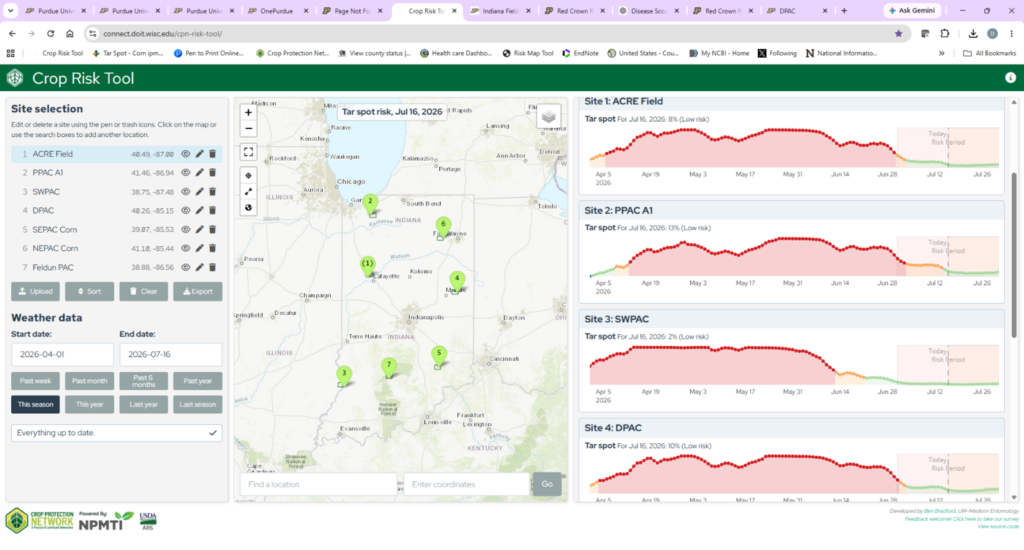Edit the Feldun PAC site with pen icon
Image resolution: width=1024 pixels, height=550 pixels.
(199, 267)
